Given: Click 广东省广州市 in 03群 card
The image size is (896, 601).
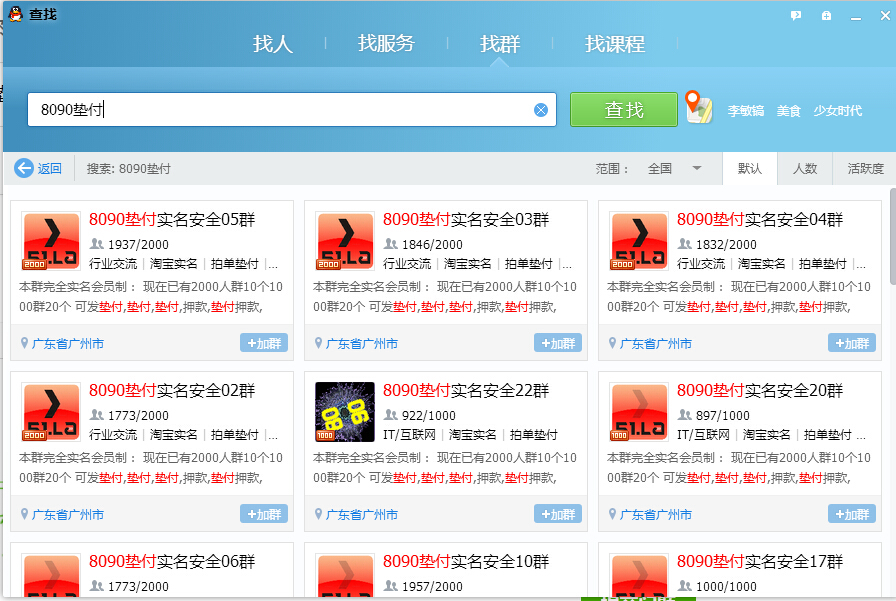Looking at the screenshot, I should [x=362, y=343].
